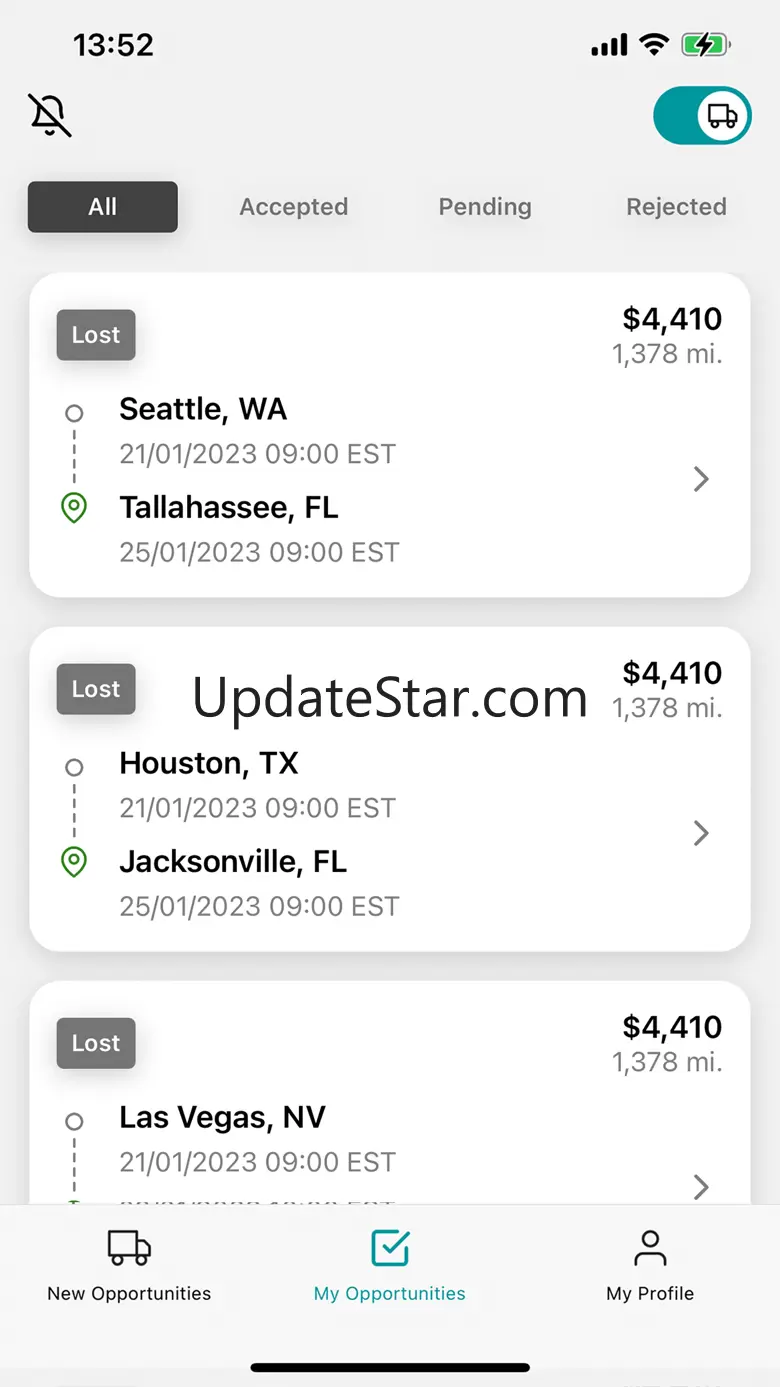
Task: Expand the Seattle to Tallahassee load chevron
Action: click(x=701, y=480)
